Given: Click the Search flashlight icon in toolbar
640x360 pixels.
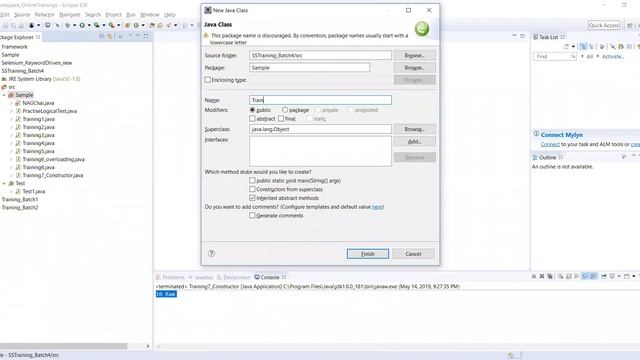Looking at the screenshot, I should (169, 25).
